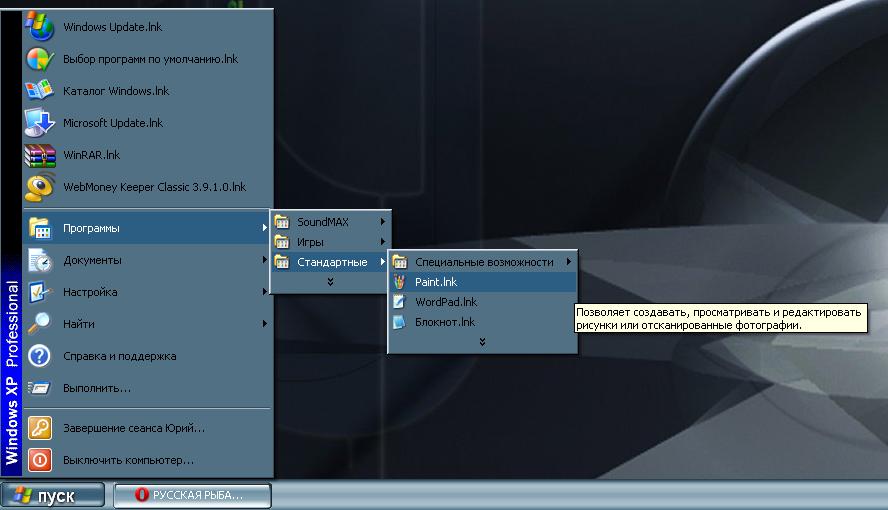Expand the Стандартные submenu arrow
This screenshot has width=888, height=510.
coord(383,262)
